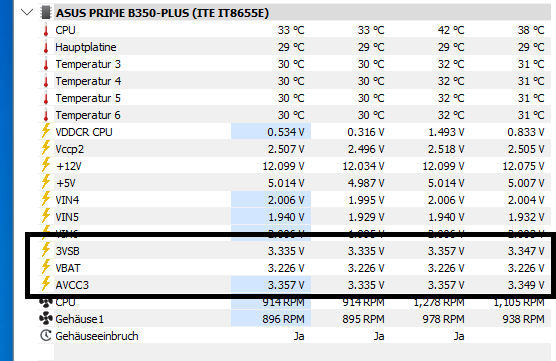The image size is (556, 361).
Task: Click the CPU temperature thermometer icon
Action: [x=46, y=30]
